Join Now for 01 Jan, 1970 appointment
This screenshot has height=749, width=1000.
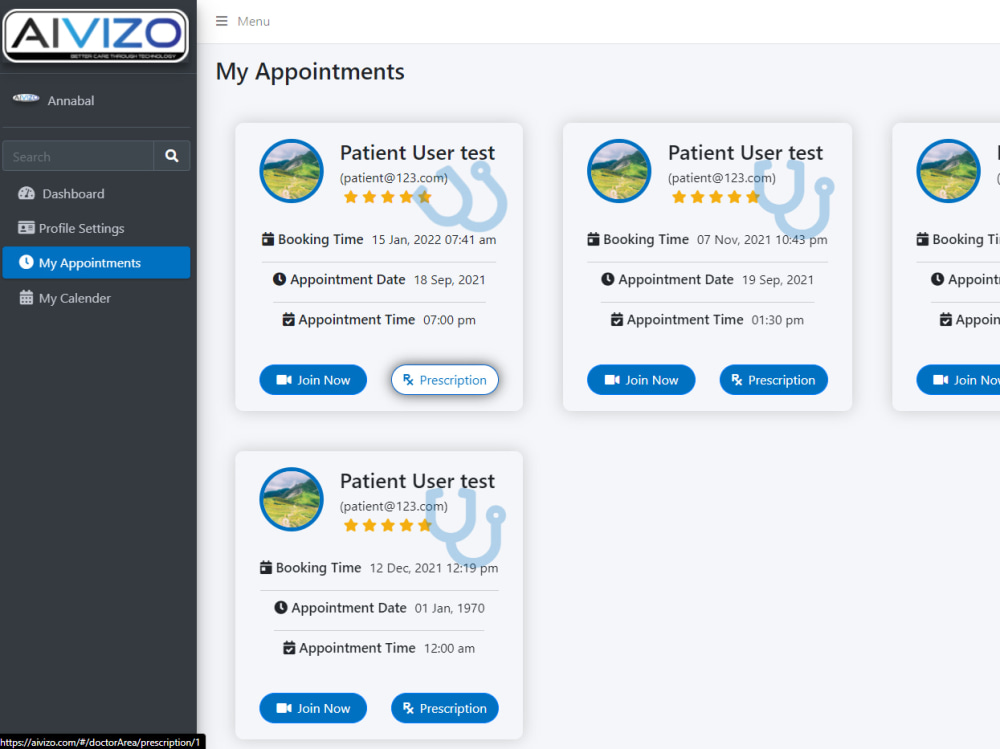313,708
